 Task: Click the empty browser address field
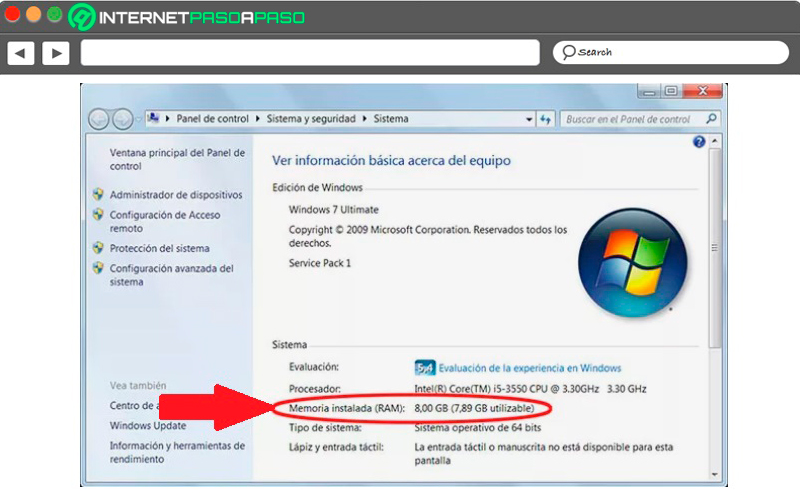click(310, 53)
